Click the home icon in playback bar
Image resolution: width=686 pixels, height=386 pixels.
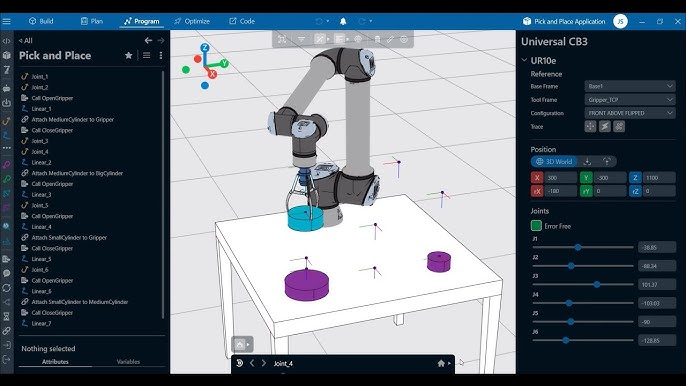click(x=441, y=363)
